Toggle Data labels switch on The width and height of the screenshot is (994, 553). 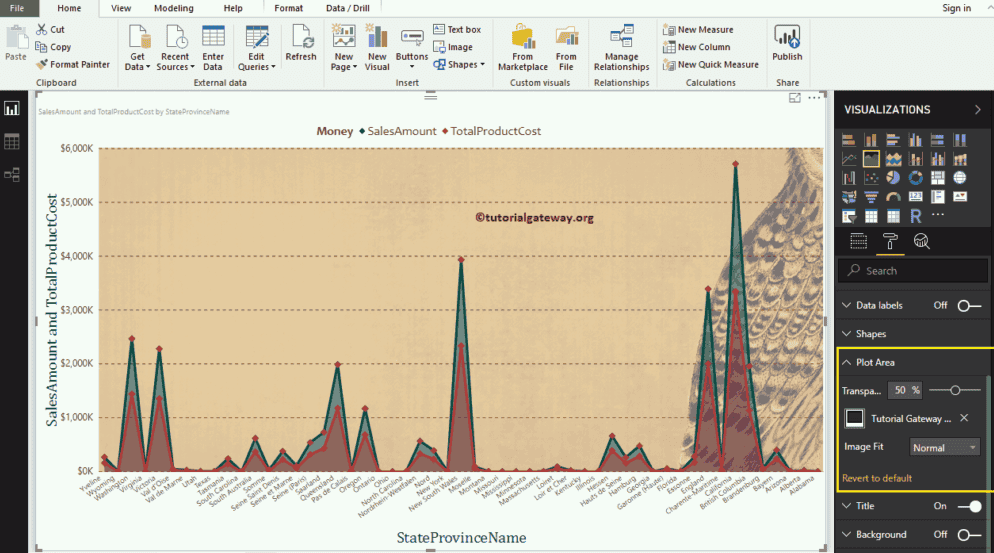(969, 306)
